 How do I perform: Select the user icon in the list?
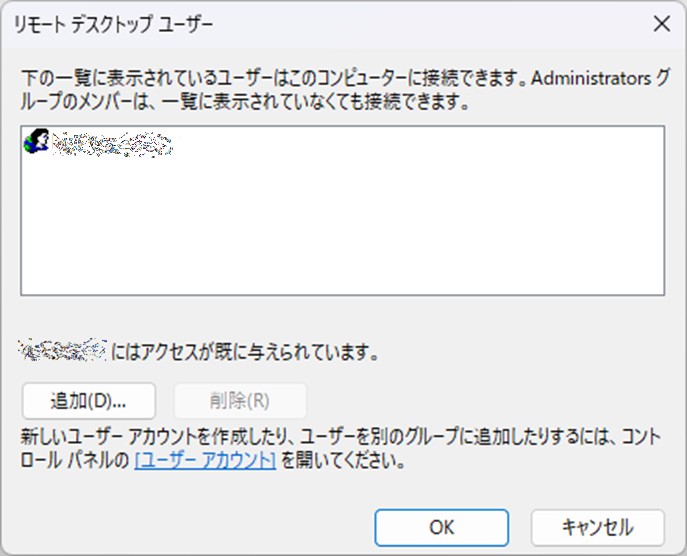36,141
